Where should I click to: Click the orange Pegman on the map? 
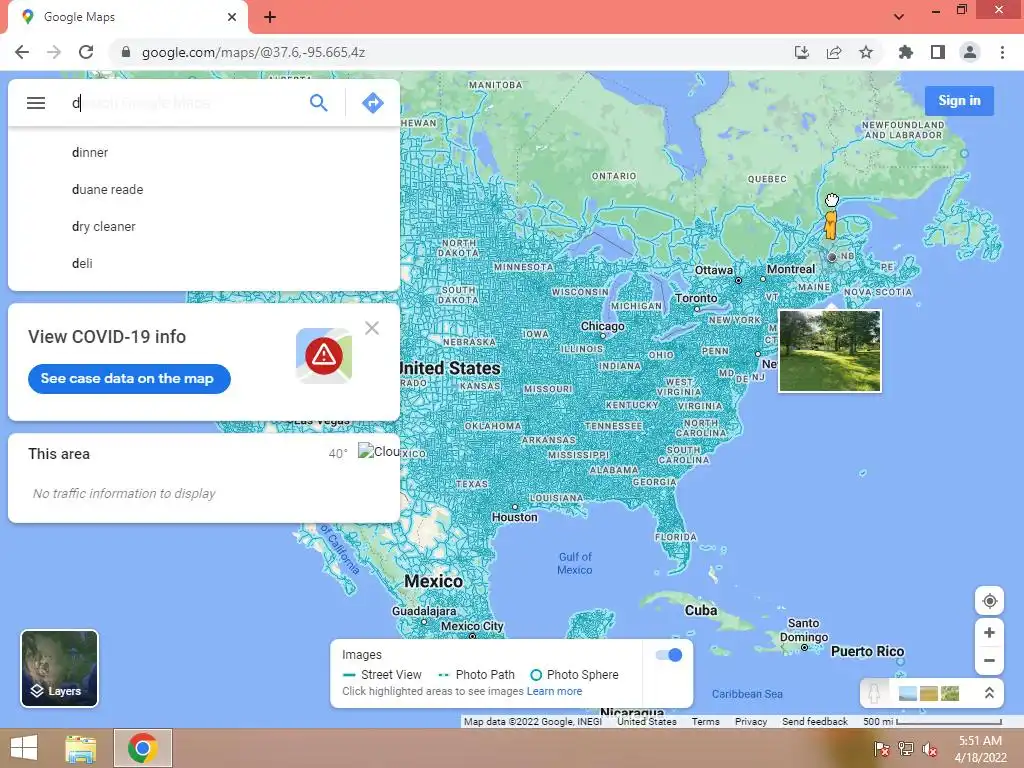[x=830, y=224]
